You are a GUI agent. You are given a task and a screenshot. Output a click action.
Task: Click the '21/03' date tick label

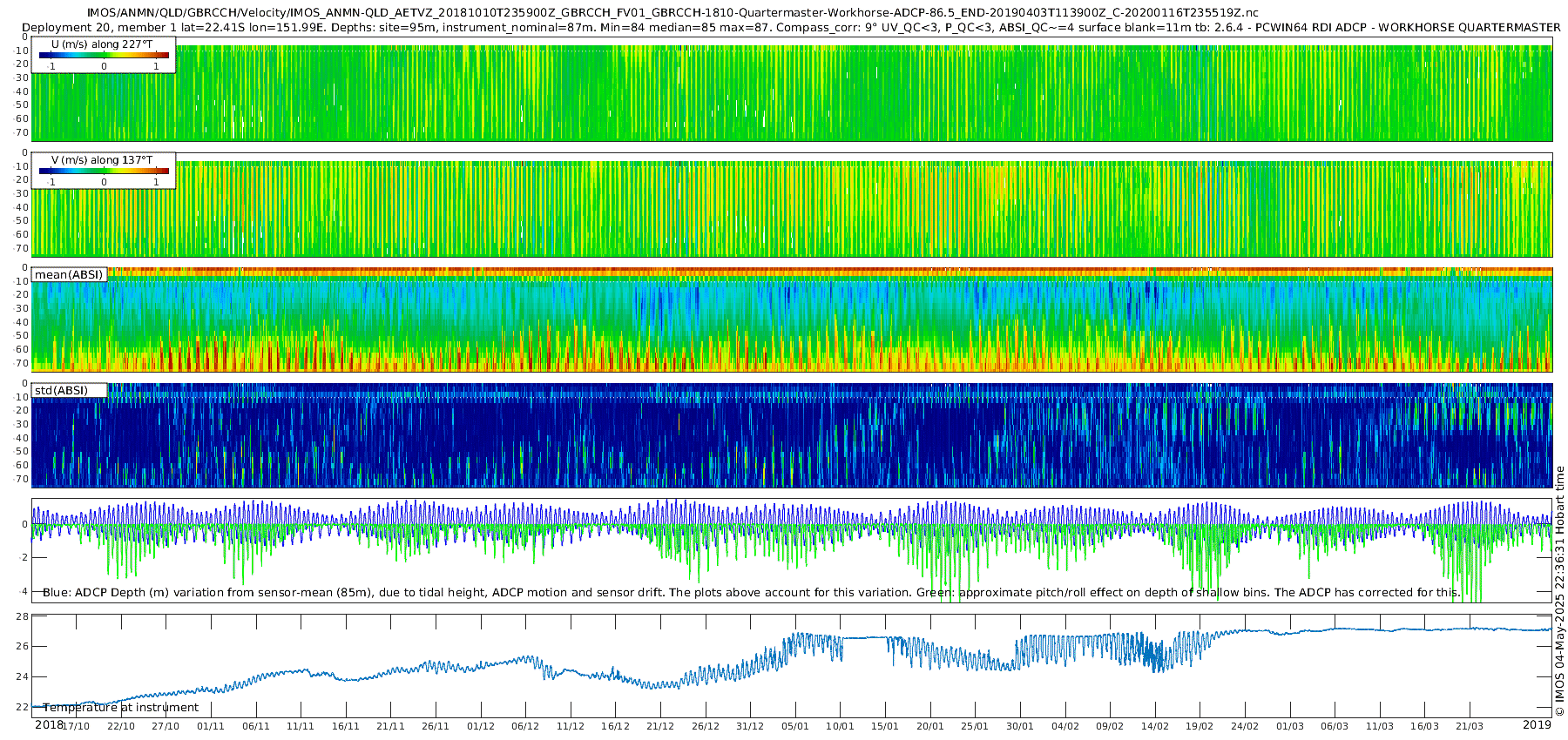coord(1470,726)
